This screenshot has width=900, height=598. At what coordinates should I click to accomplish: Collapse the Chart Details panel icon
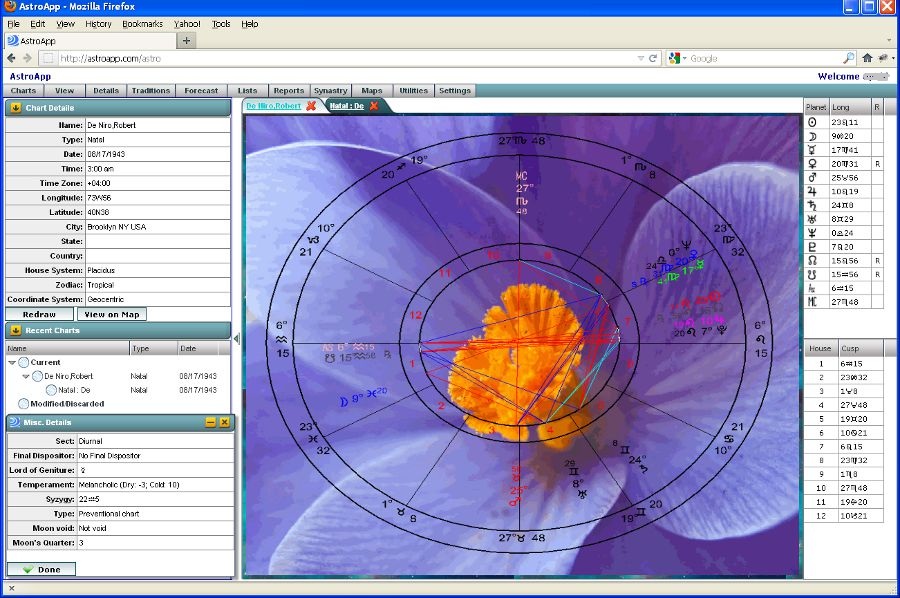pos(16,107)
